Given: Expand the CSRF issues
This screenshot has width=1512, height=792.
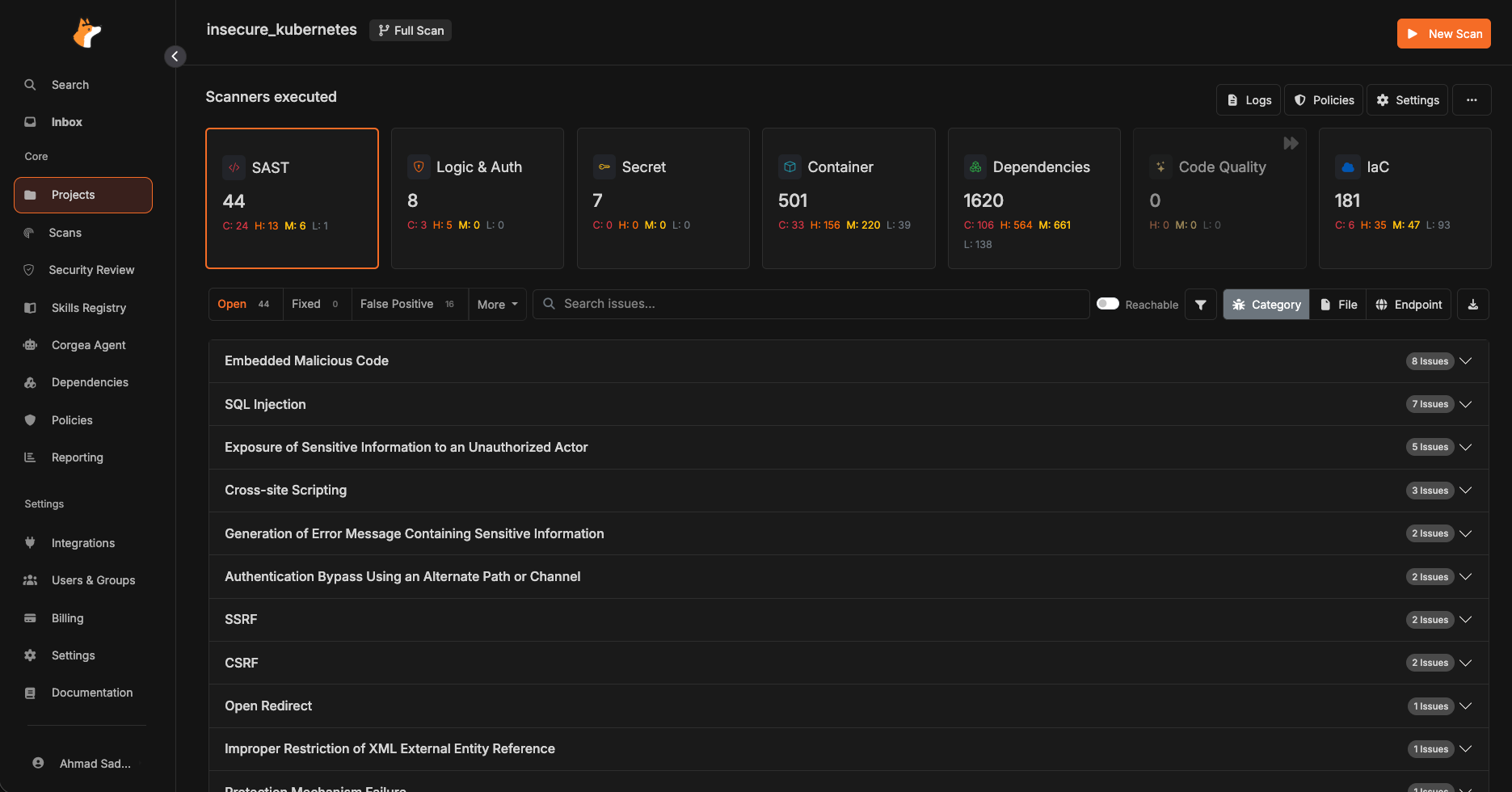Looking at the screenshot, I should (x=849, y=663).
